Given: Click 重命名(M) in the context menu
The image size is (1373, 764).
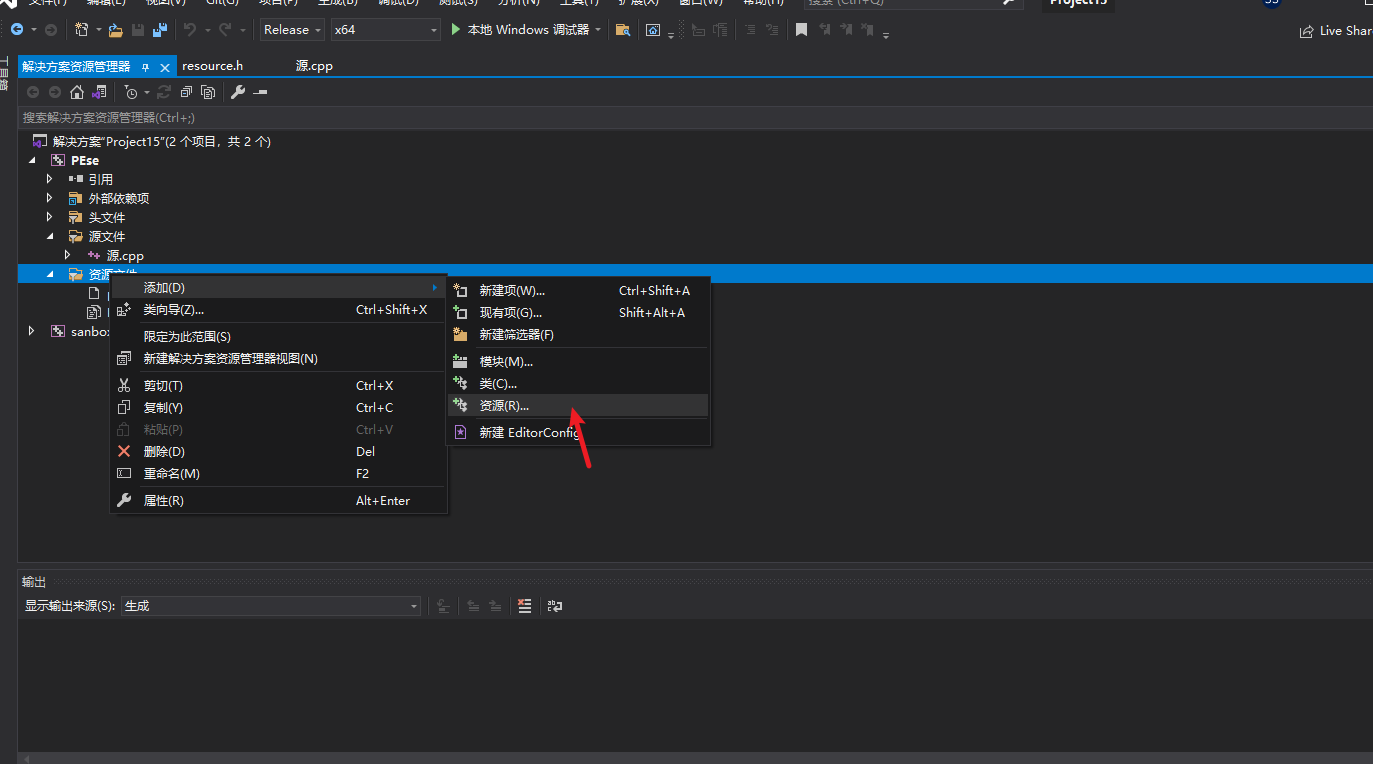Looking at the screenshot, I should pos(278,474).
